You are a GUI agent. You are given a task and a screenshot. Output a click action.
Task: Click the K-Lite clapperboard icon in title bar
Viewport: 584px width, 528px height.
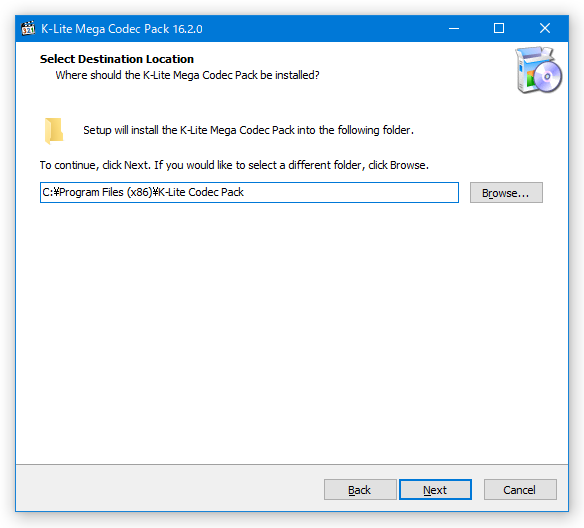pos(28,28)
